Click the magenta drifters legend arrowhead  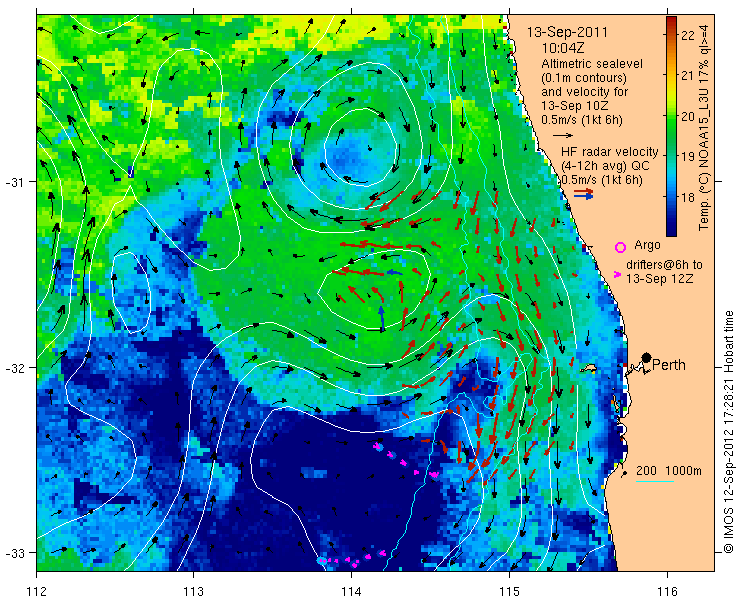coord(616,274)
